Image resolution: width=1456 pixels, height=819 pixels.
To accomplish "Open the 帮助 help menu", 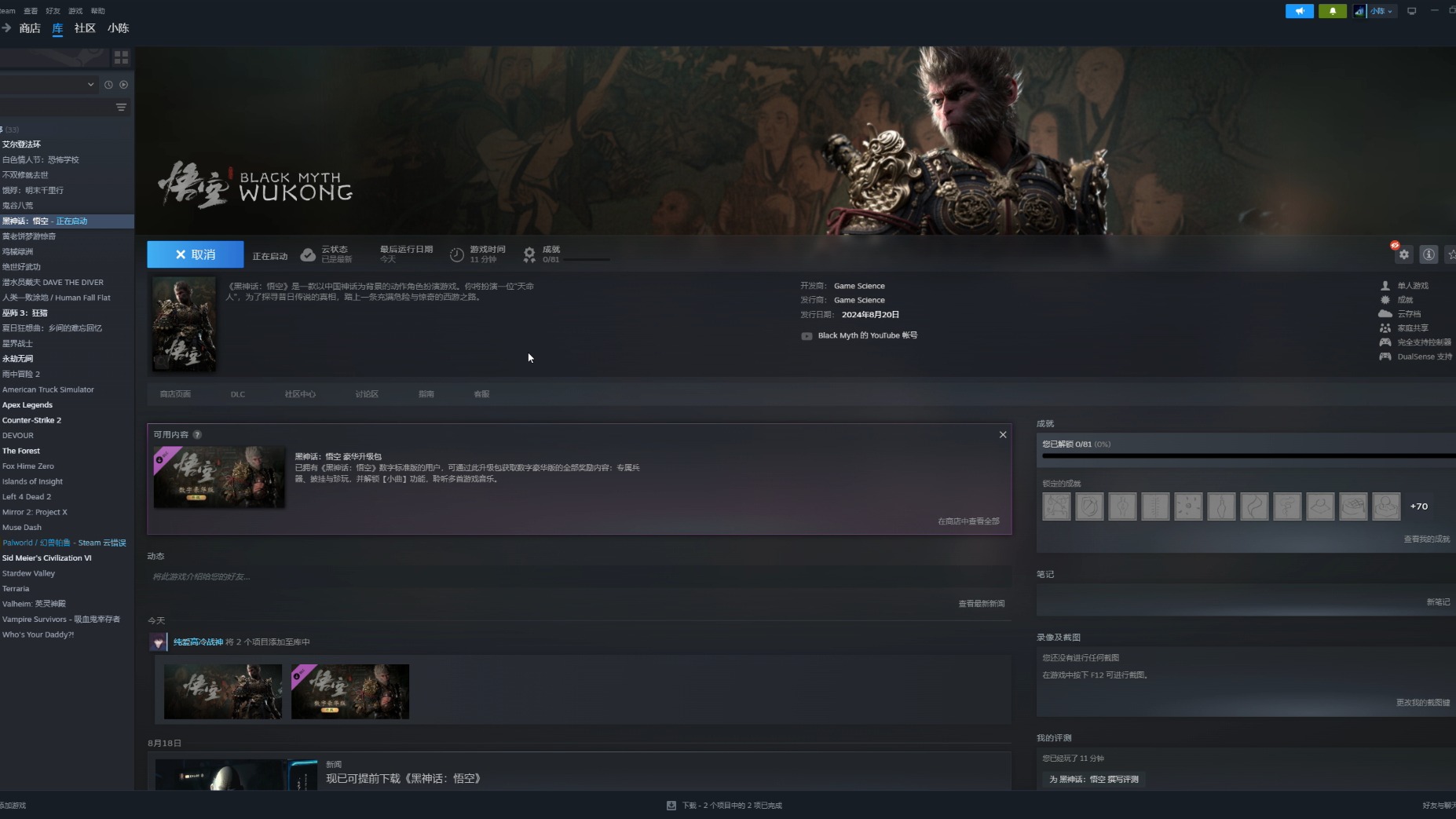I will click(x=97, y=11).
